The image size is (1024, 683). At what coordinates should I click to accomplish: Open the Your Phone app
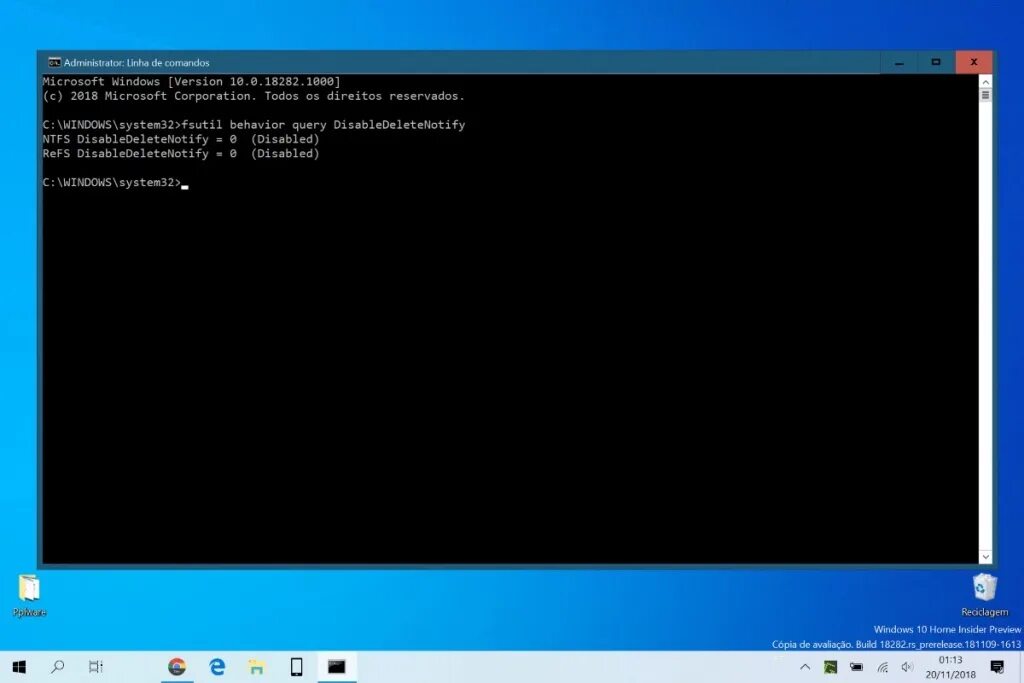pyautogui.click(x=297, y=666)
